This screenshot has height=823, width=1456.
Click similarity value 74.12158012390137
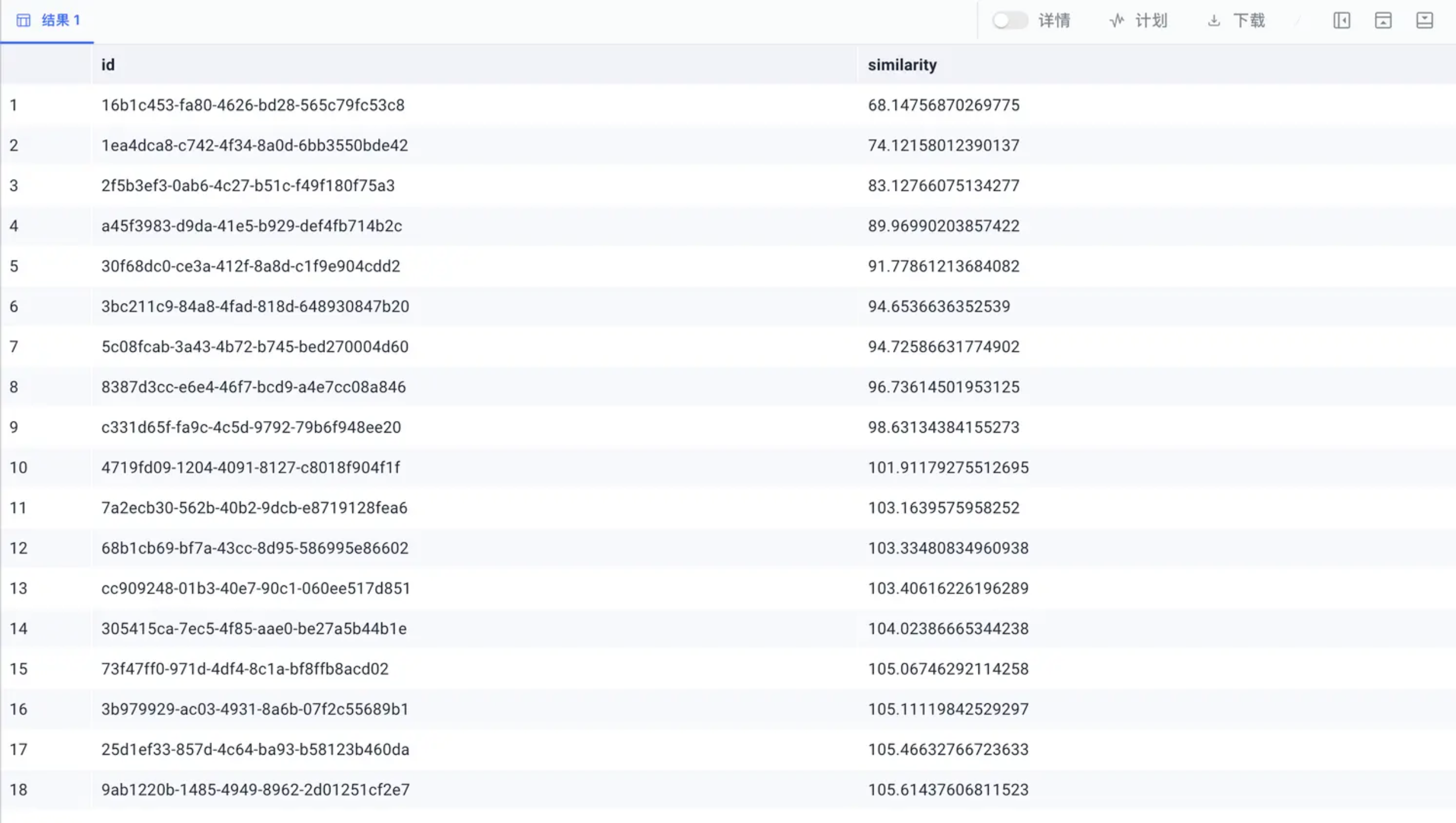[x=943, y=145]
